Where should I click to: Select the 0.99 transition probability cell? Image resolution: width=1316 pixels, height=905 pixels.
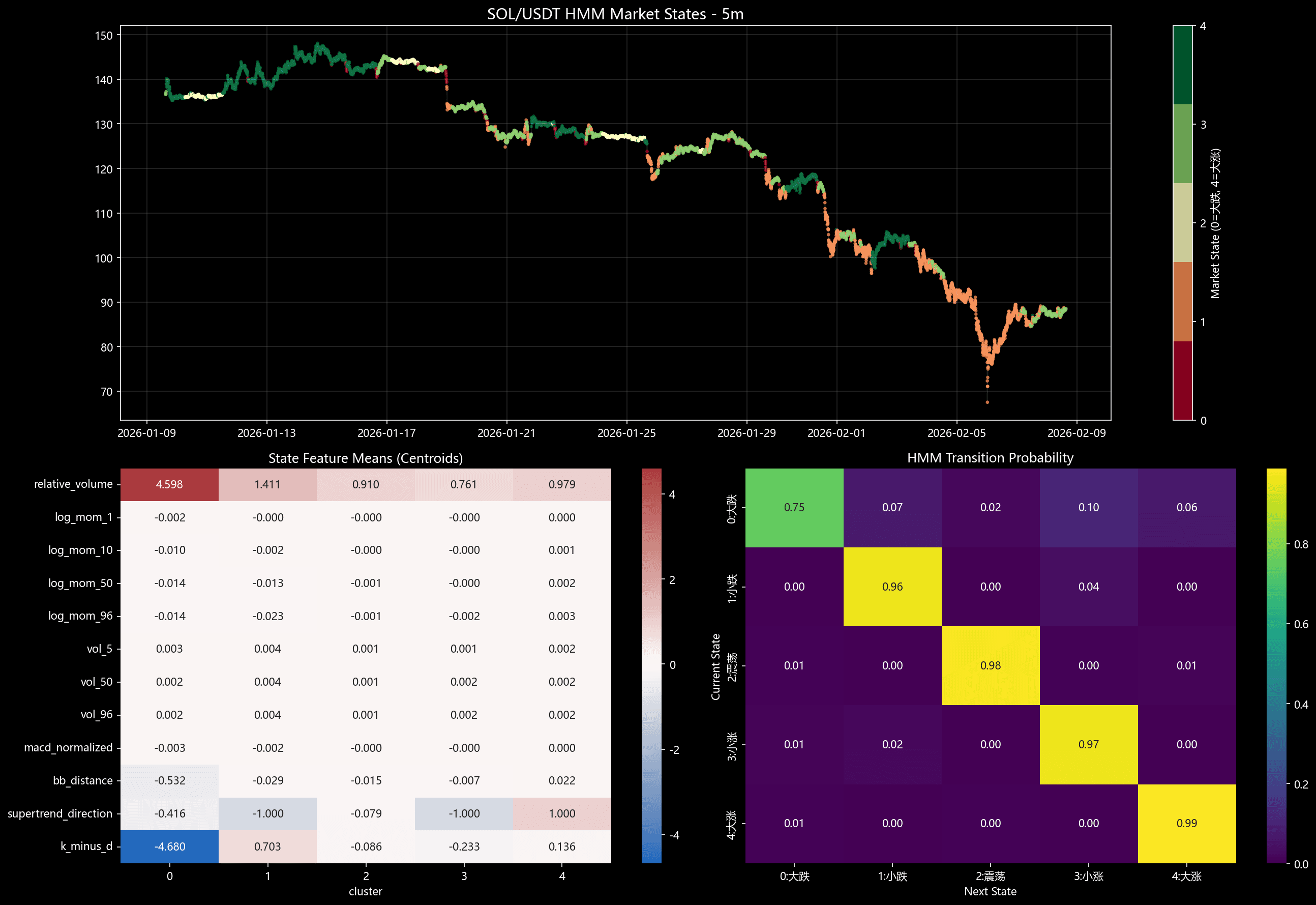(1186, 823)
